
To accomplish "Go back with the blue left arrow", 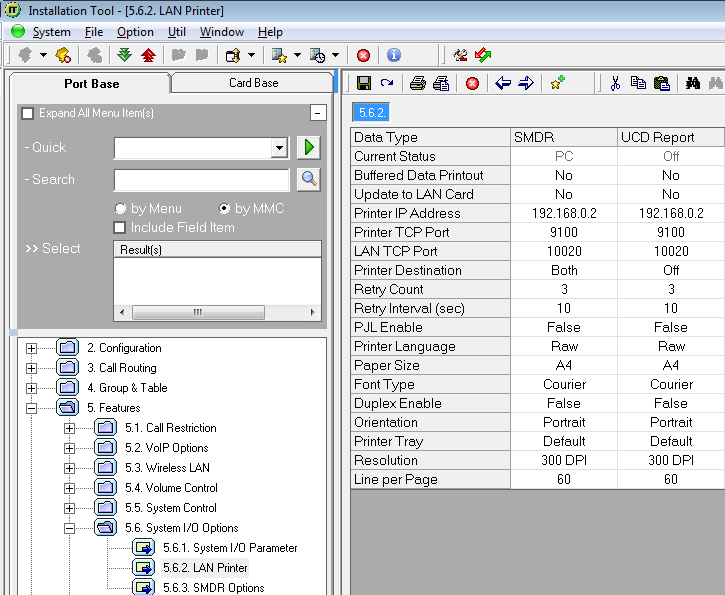I will (x=503, y=83).
